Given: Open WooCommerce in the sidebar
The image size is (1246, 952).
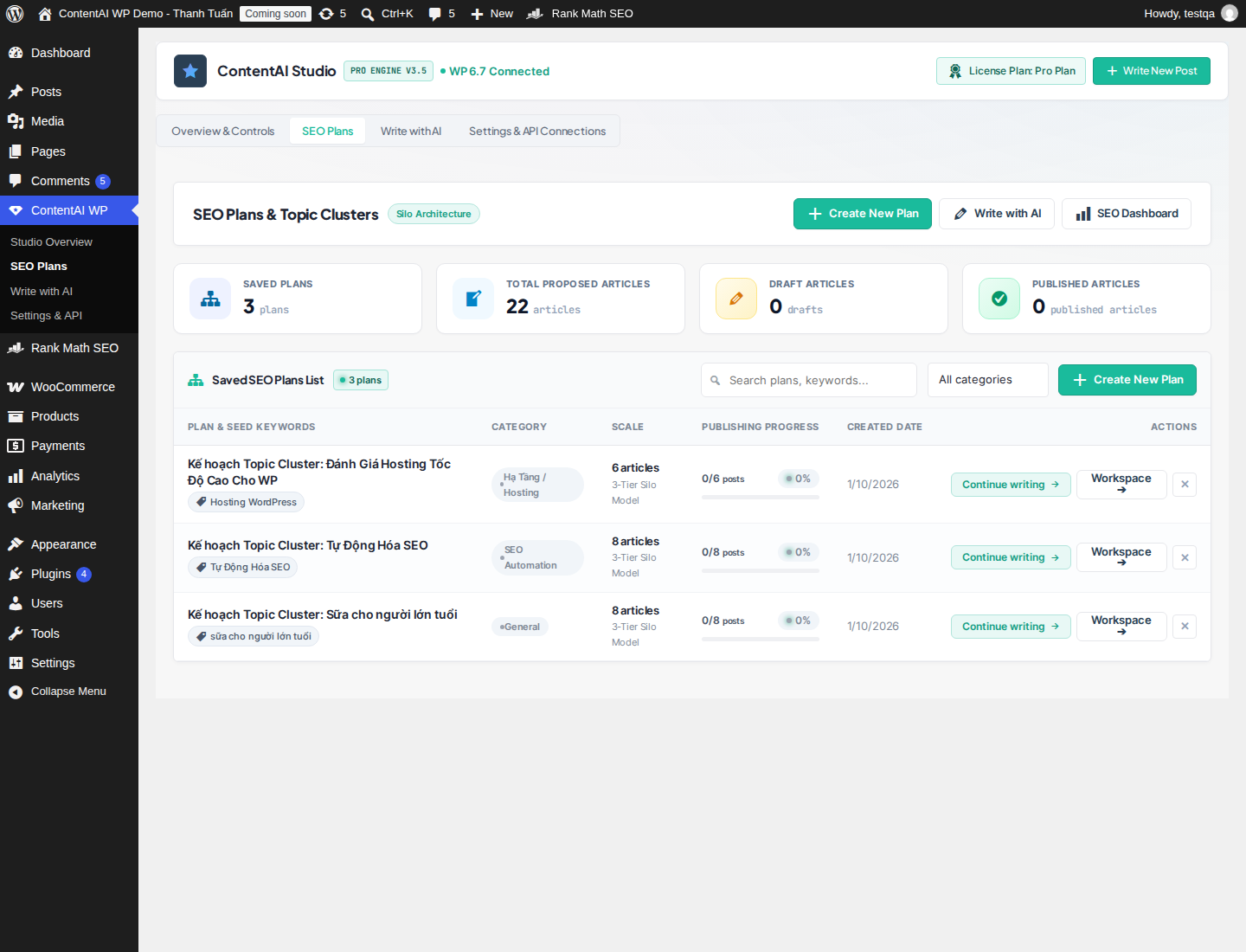Looking at the screenshot, I should (x=69, y=387).
